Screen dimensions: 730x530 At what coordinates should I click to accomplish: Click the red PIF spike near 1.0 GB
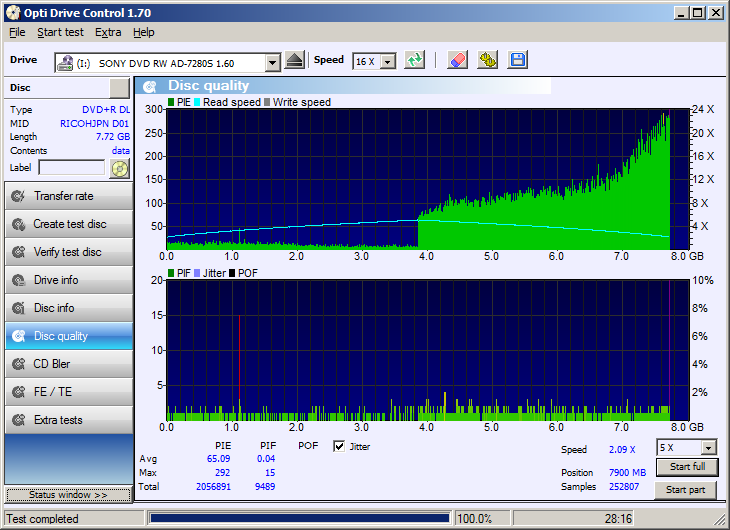(239, 359)
